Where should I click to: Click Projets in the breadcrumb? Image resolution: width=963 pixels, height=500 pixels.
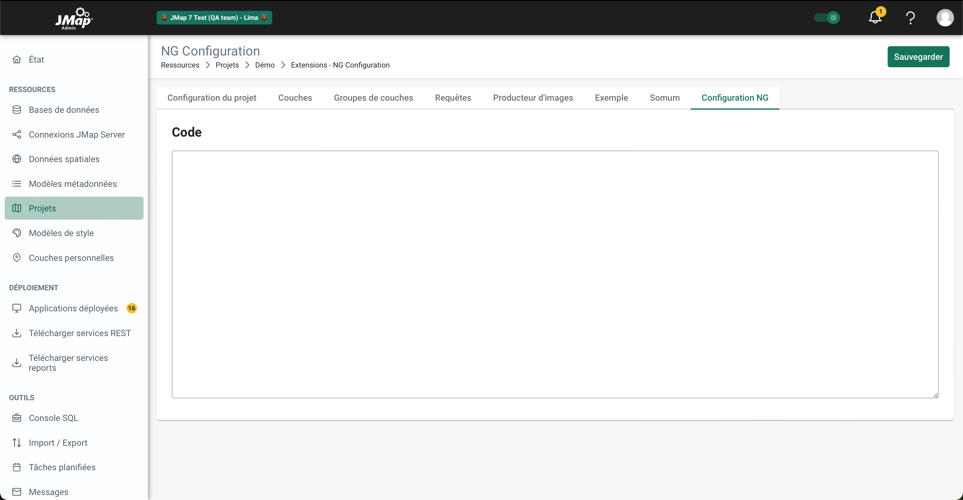[227, 65]
